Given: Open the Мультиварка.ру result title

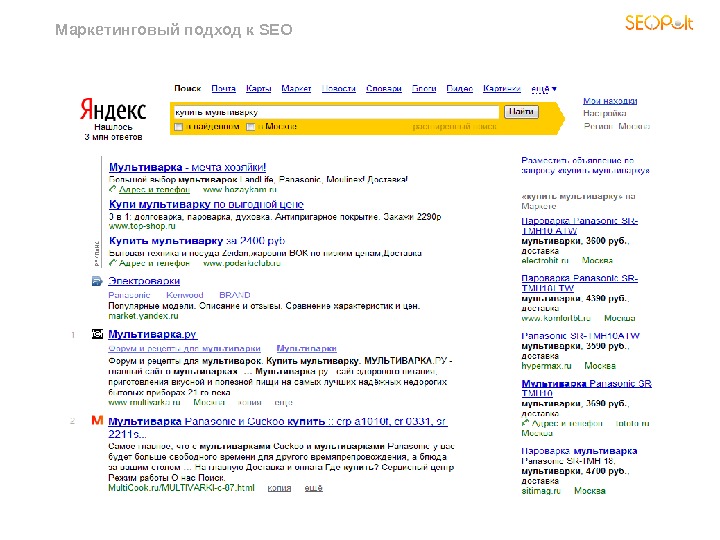Looking at the screenshot, I should (152, 334).
